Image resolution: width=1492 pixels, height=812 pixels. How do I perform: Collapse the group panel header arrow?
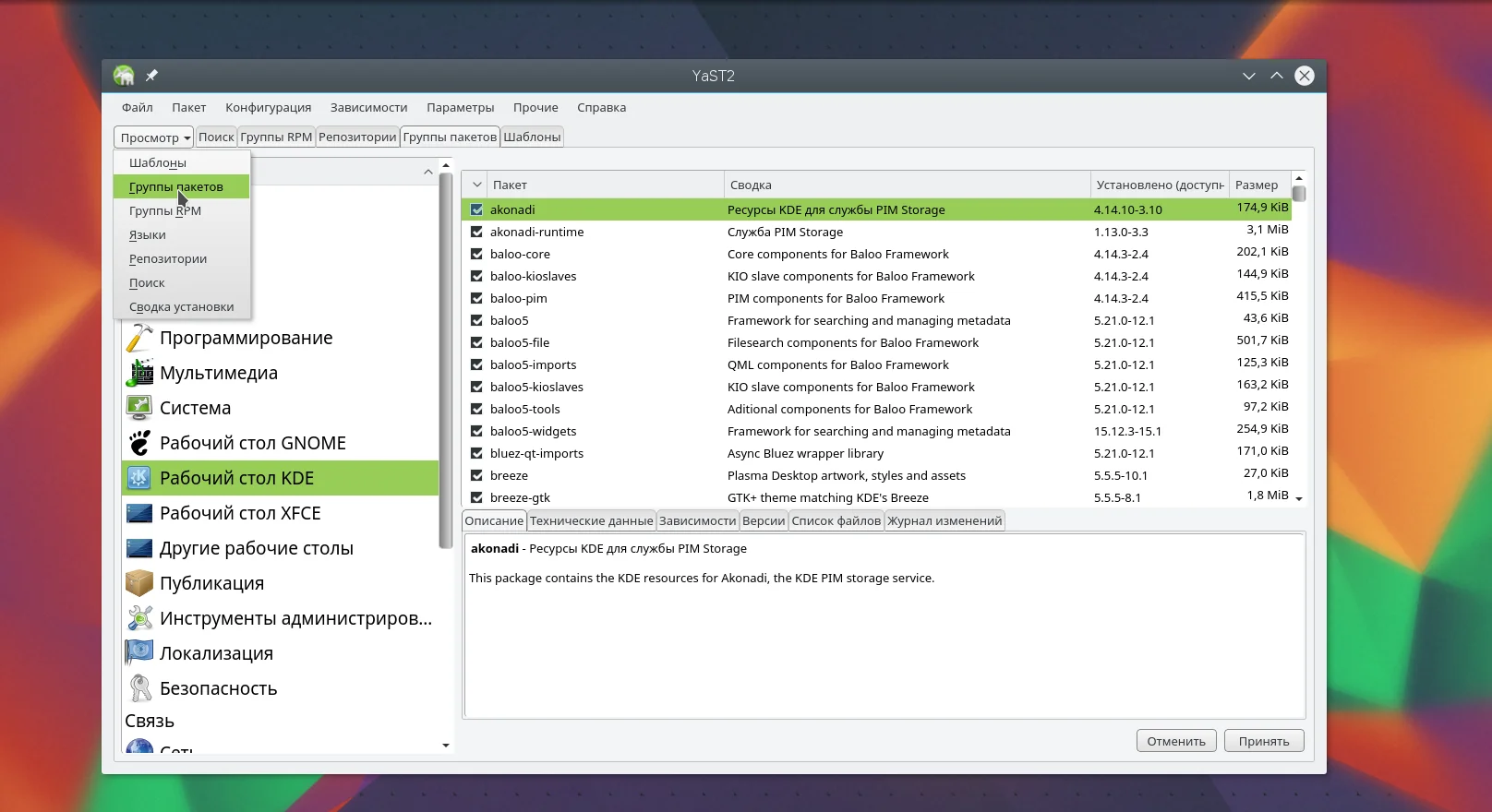tap(427, 172)
